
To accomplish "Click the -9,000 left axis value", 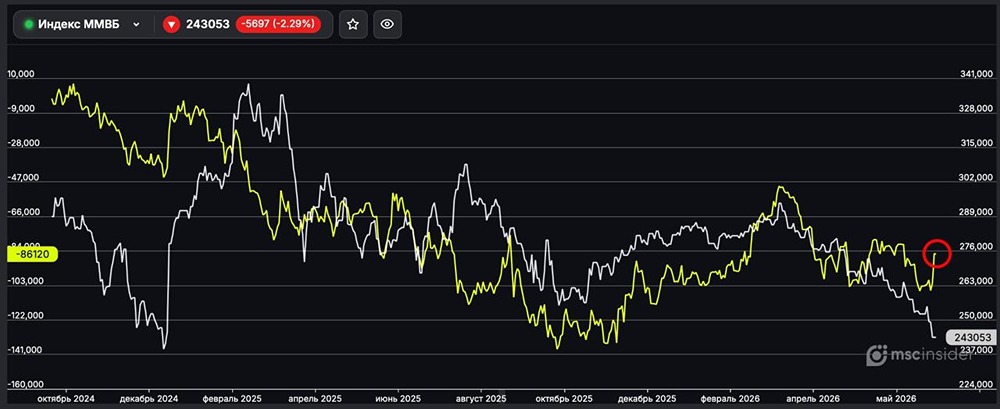I will (22, 109).
